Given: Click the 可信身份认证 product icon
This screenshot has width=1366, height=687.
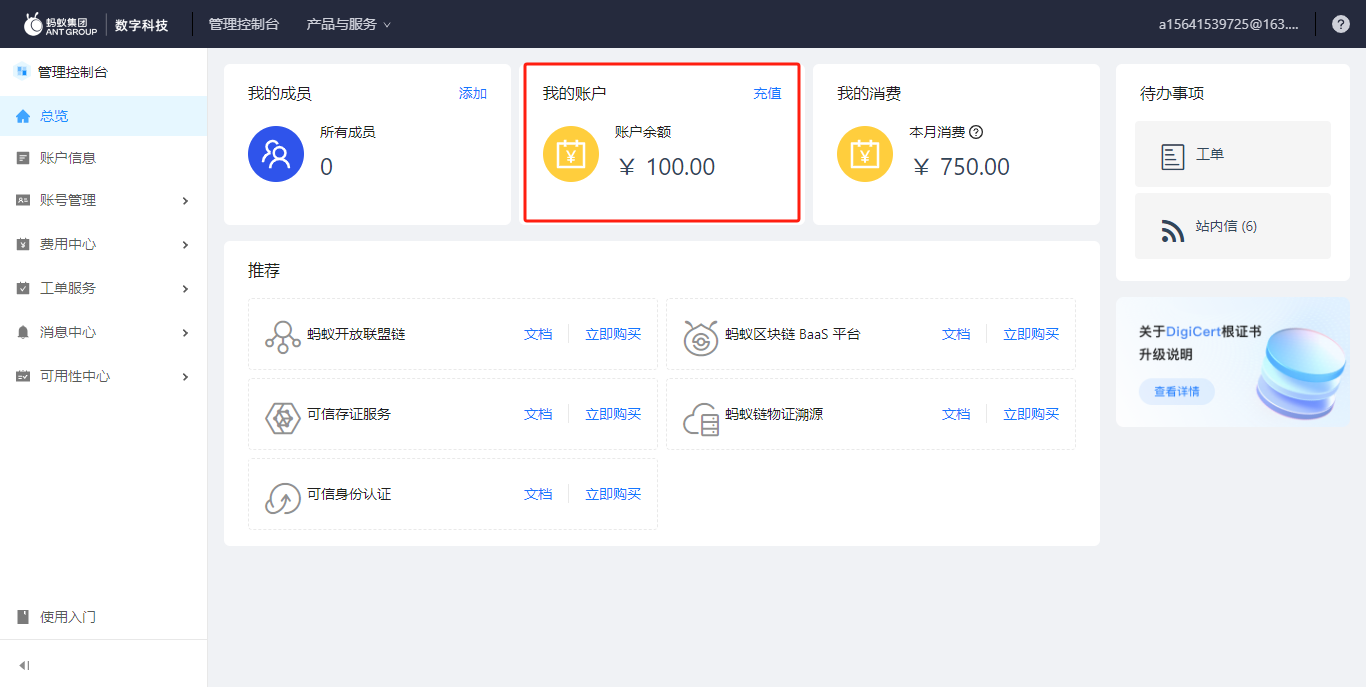Looking at the screenshot, I should tap(283, 497).
